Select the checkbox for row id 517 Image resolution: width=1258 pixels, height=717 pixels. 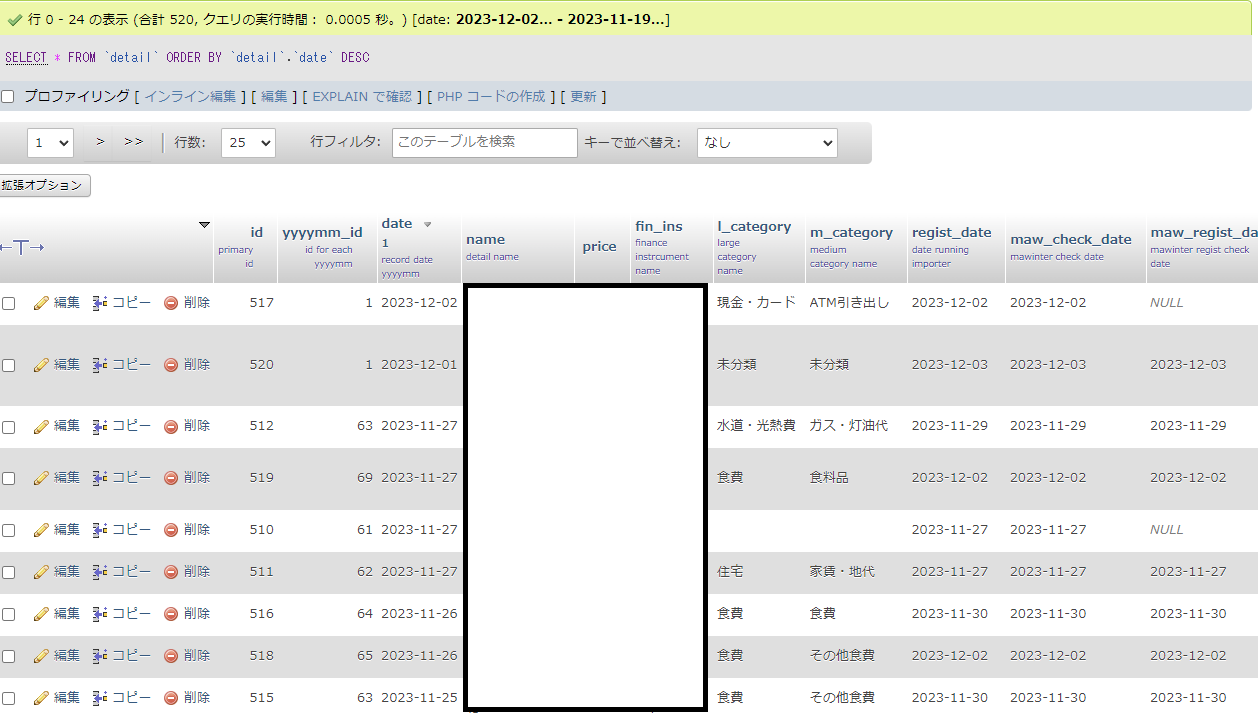[x=9, y=302]
